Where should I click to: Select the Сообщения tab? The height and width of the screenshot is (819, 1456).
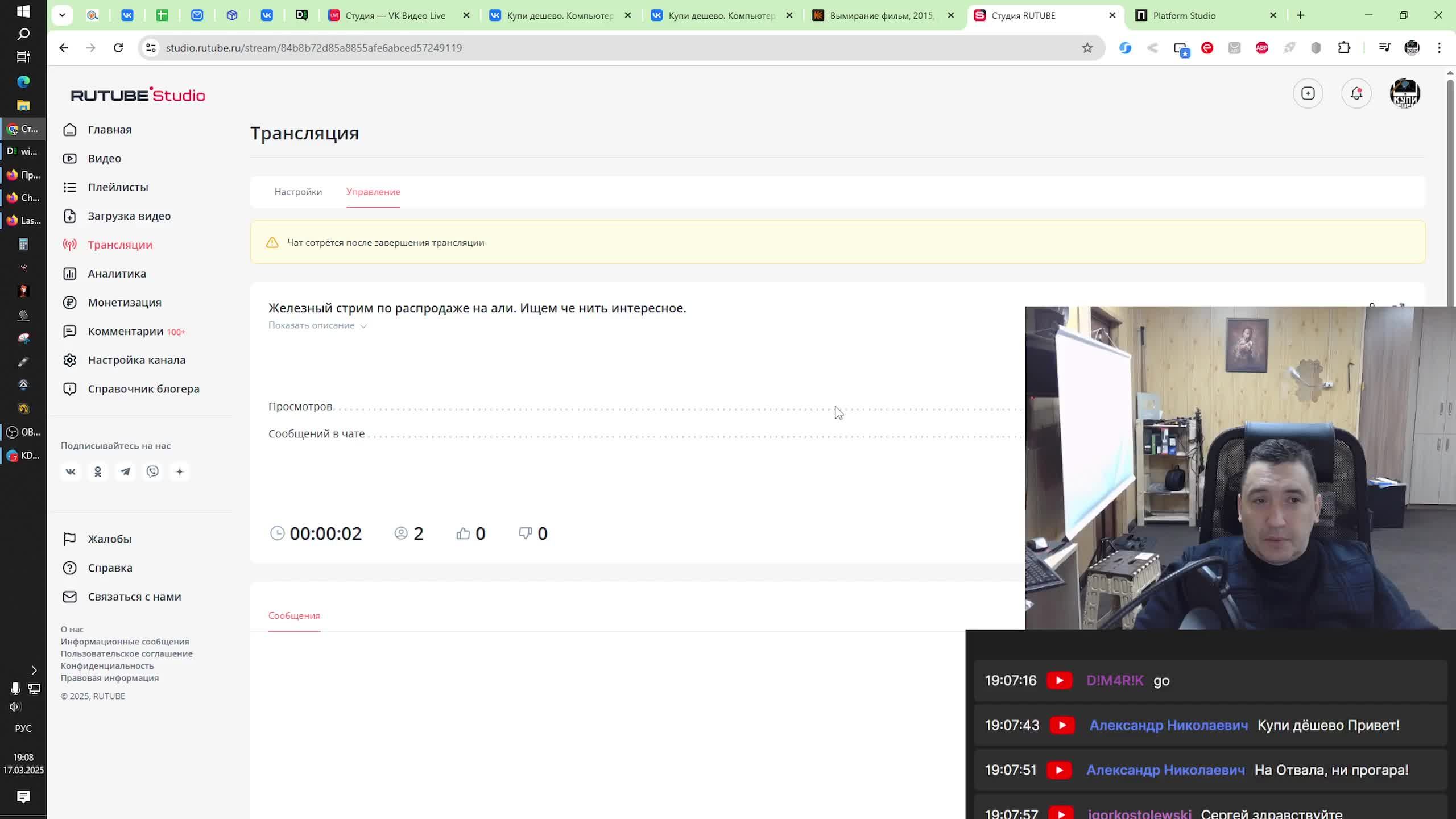pyautogui.click(x=294, y=615)
